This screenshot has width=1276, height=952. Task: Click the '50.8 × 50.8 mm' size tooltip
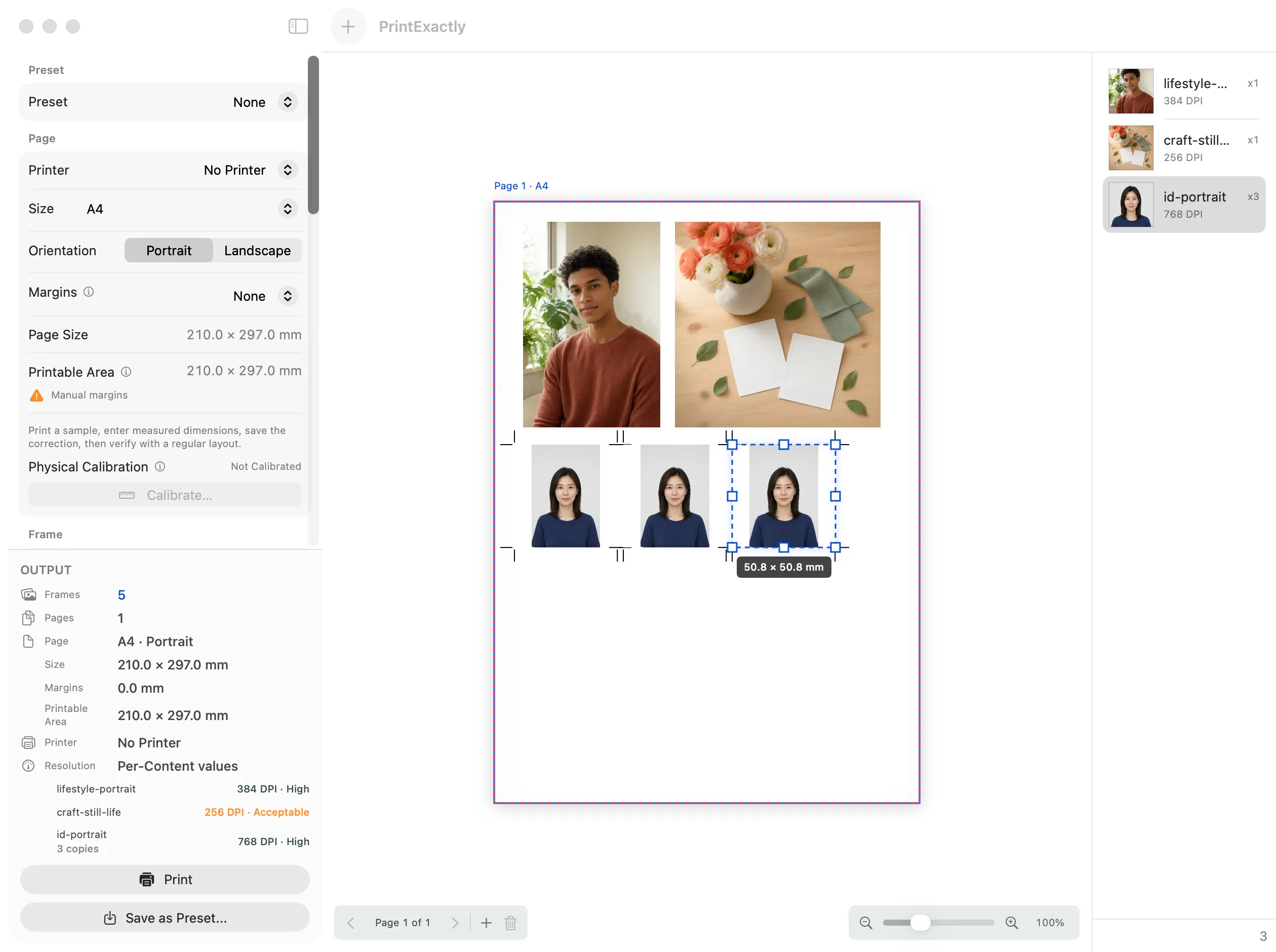coord(783,567)
